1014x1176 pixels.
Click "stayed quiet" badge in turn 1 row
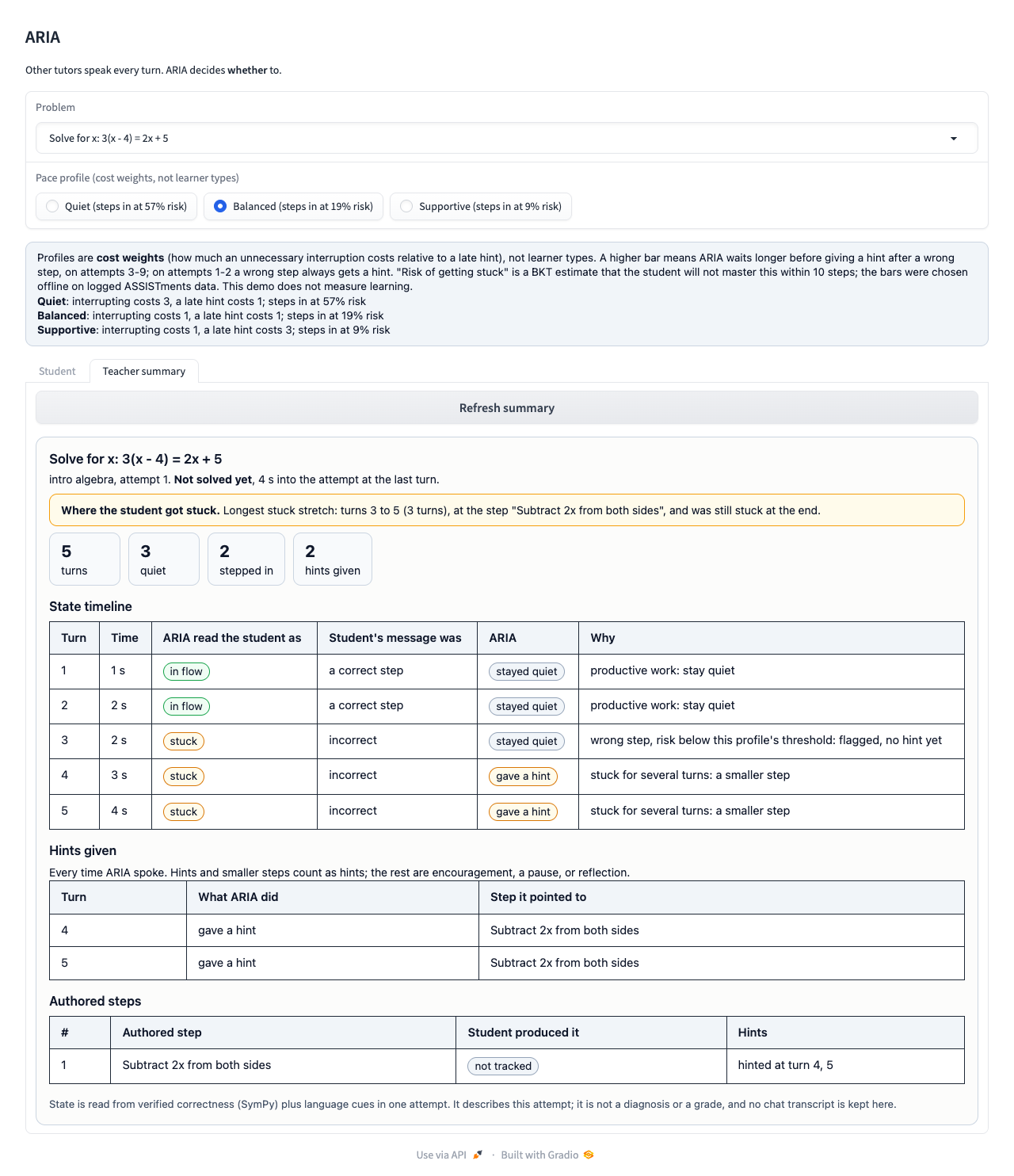coord(527,672)
